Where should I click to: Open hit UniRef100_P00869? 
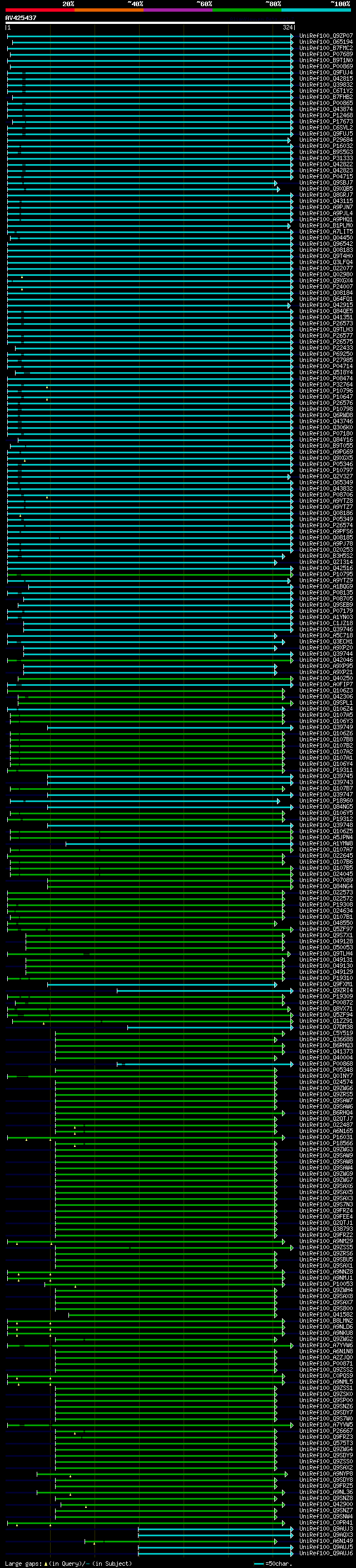[x=326, y=66]
